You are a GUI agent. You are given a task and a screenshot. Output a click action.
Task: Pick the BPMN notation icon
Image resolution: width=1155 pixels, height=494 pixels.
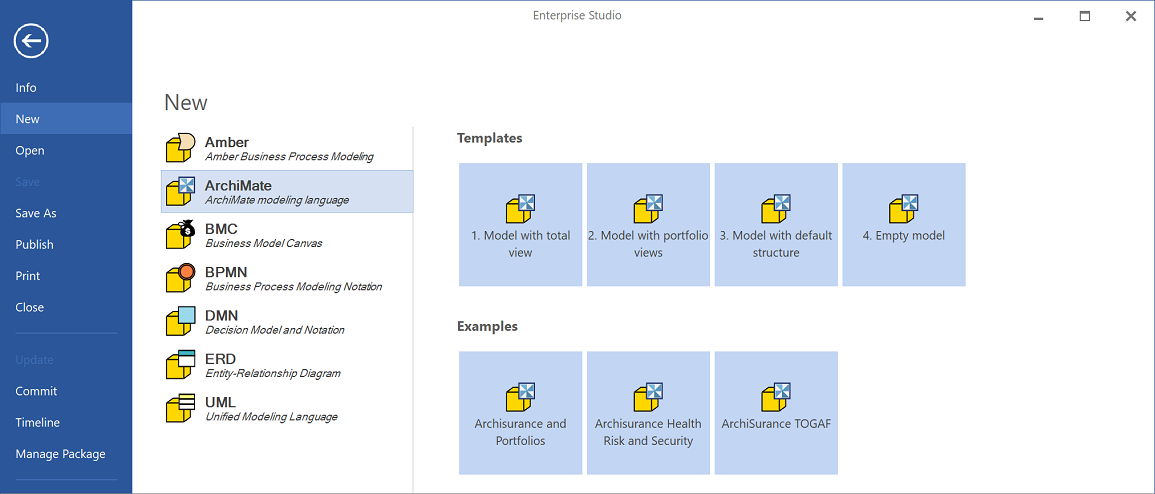pyautogui.click(x=180, y=278)
